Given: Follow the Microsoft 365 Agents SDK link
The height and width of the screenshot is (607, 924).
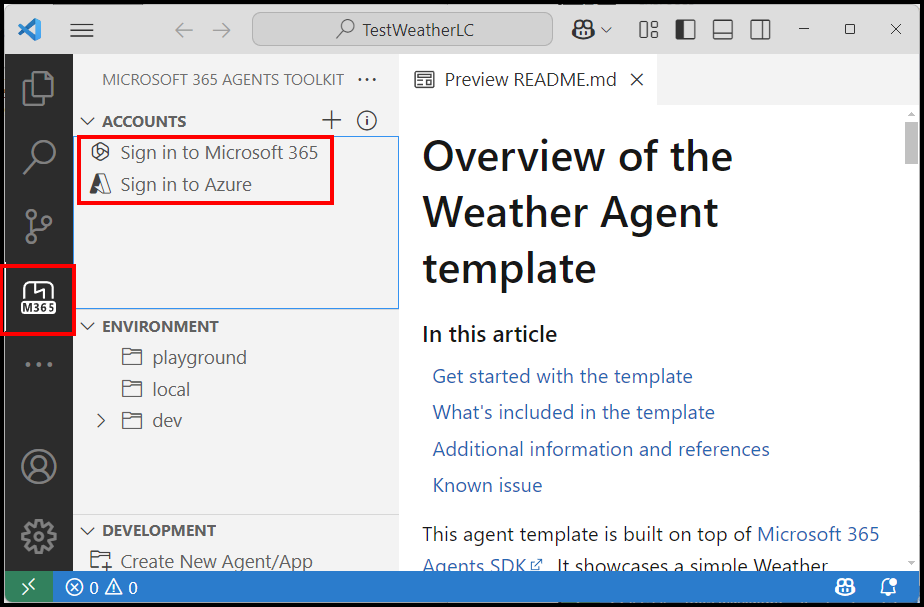Looking at the screenshot, I should [x=818, y=534].
